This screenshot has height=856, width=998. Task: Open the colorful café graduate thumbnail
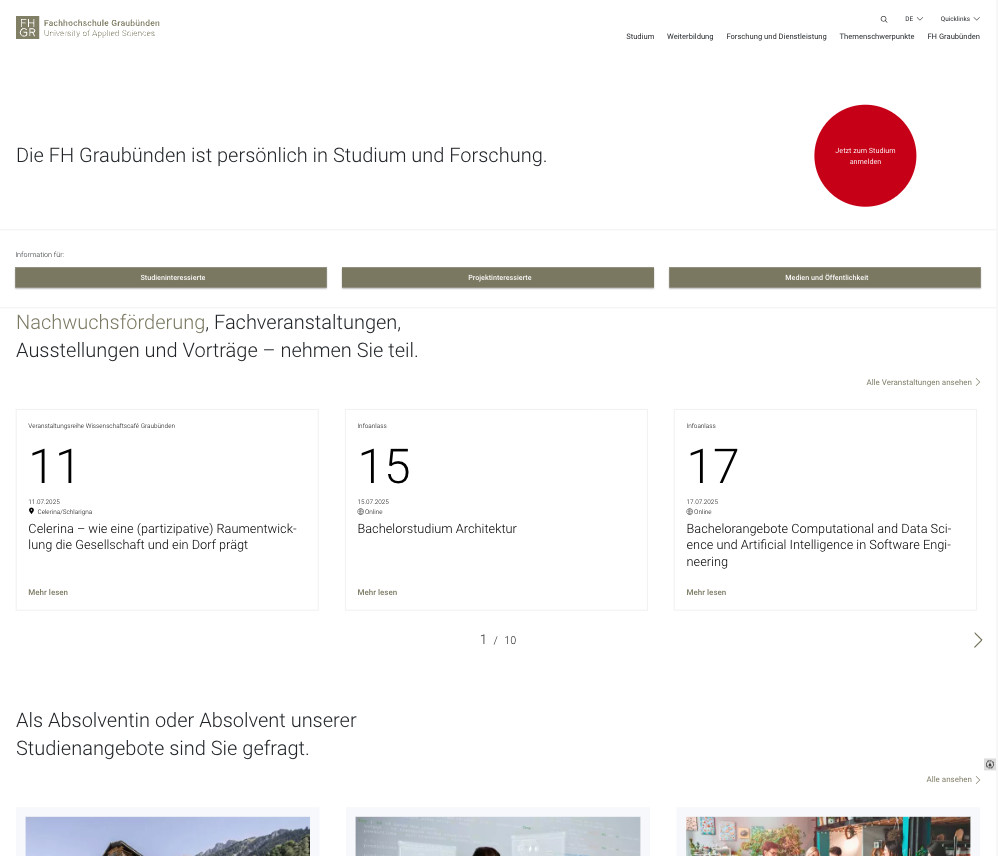828,836
